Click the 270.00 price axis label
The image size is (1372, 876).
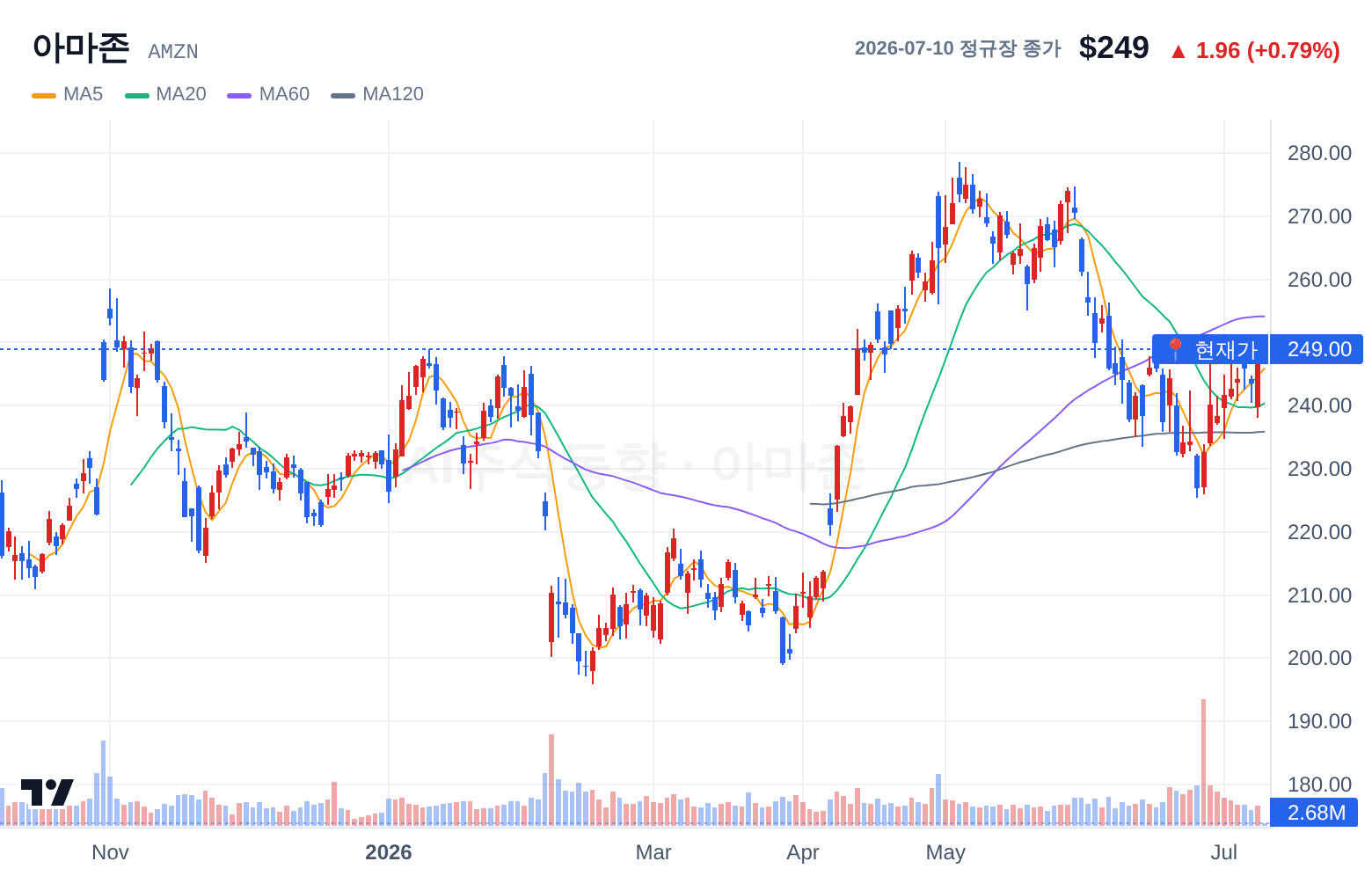pyautogui.click(x=1319, y=216)
